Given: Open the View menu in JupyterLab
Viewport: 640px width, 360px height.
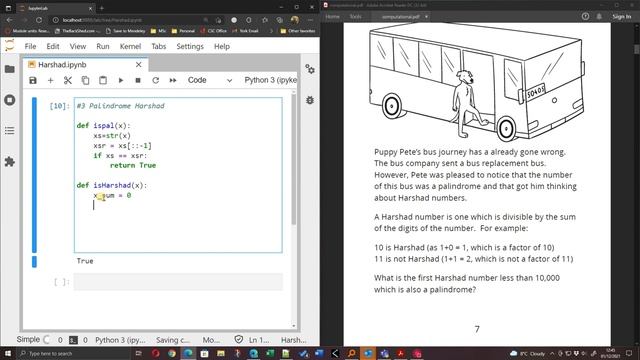Looking at the screenshot, I should click(x=78, y=47).
